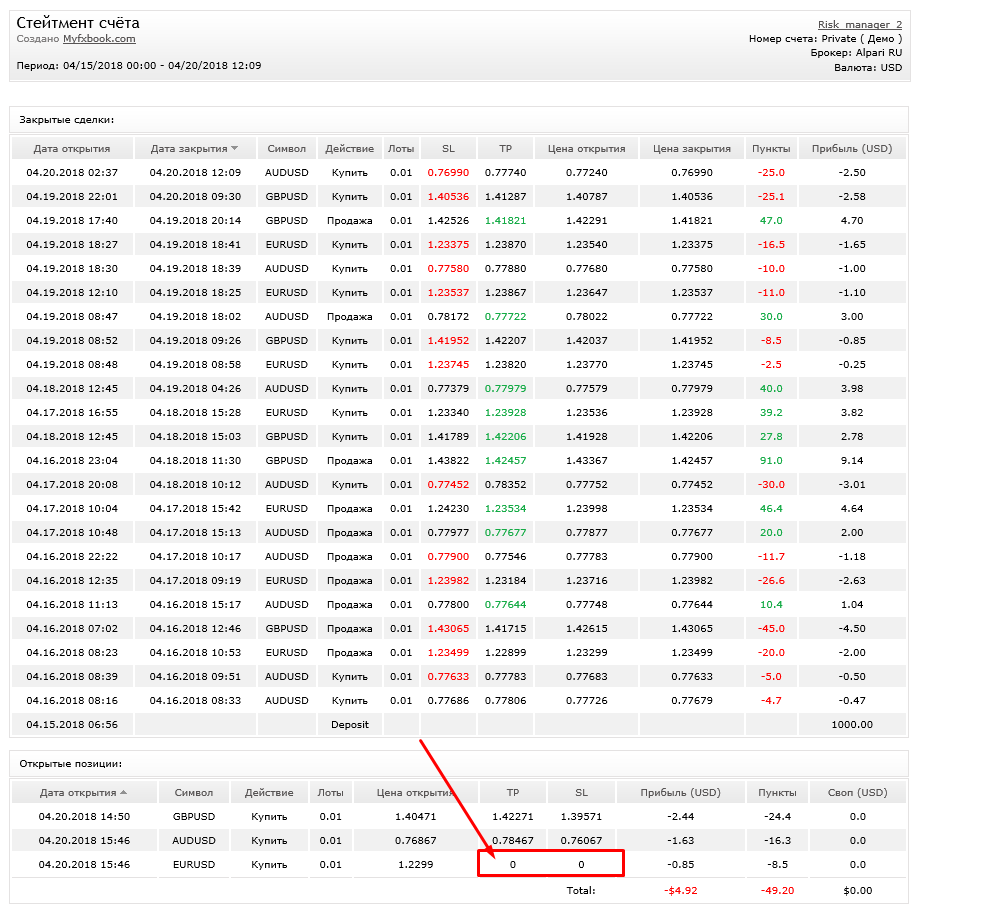The height and width of the screenshot is (910, 995).
Task: Click the stop loss value '1.23982'
Action: (x=448, y=581)
